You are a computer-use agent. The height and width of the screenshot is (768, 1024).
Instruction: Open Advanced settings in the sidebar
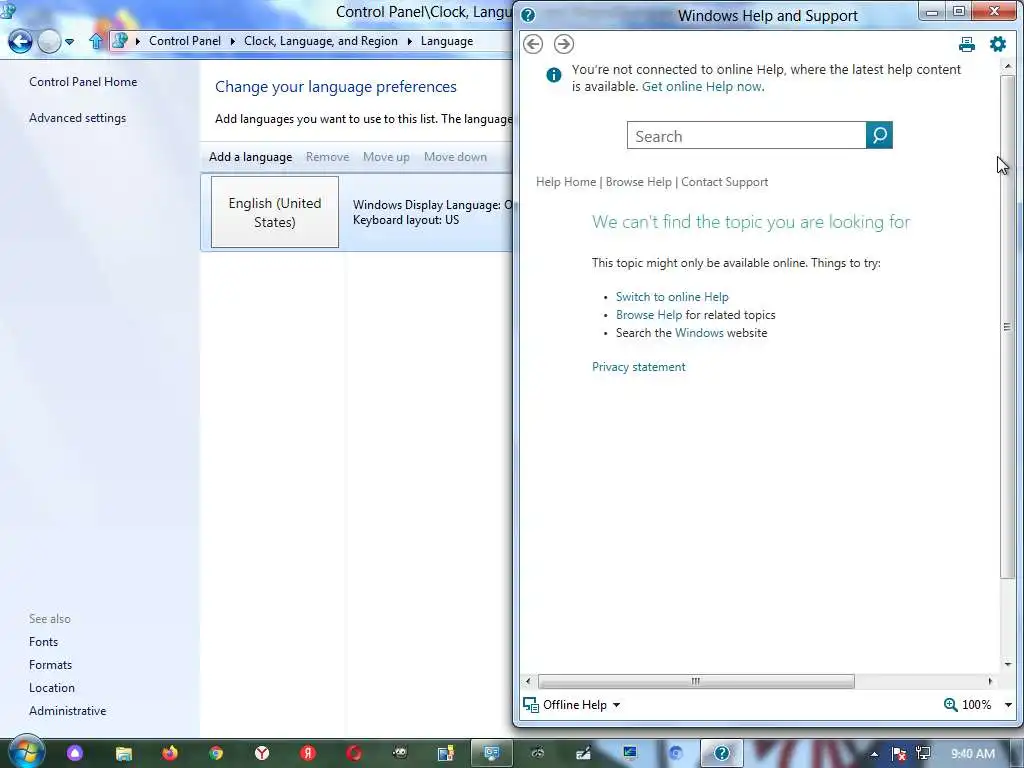[x=77, y=118]
